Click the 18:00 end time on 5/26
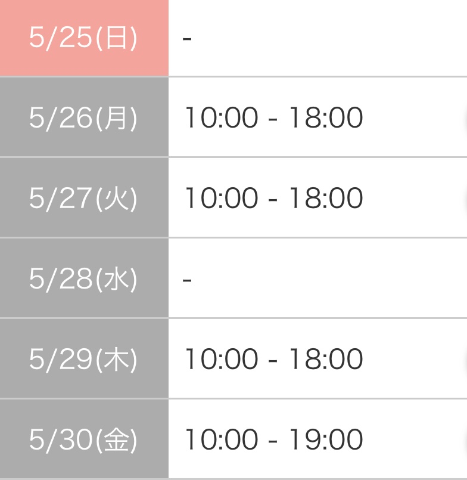Screen dimensions: 467x480 326,117
